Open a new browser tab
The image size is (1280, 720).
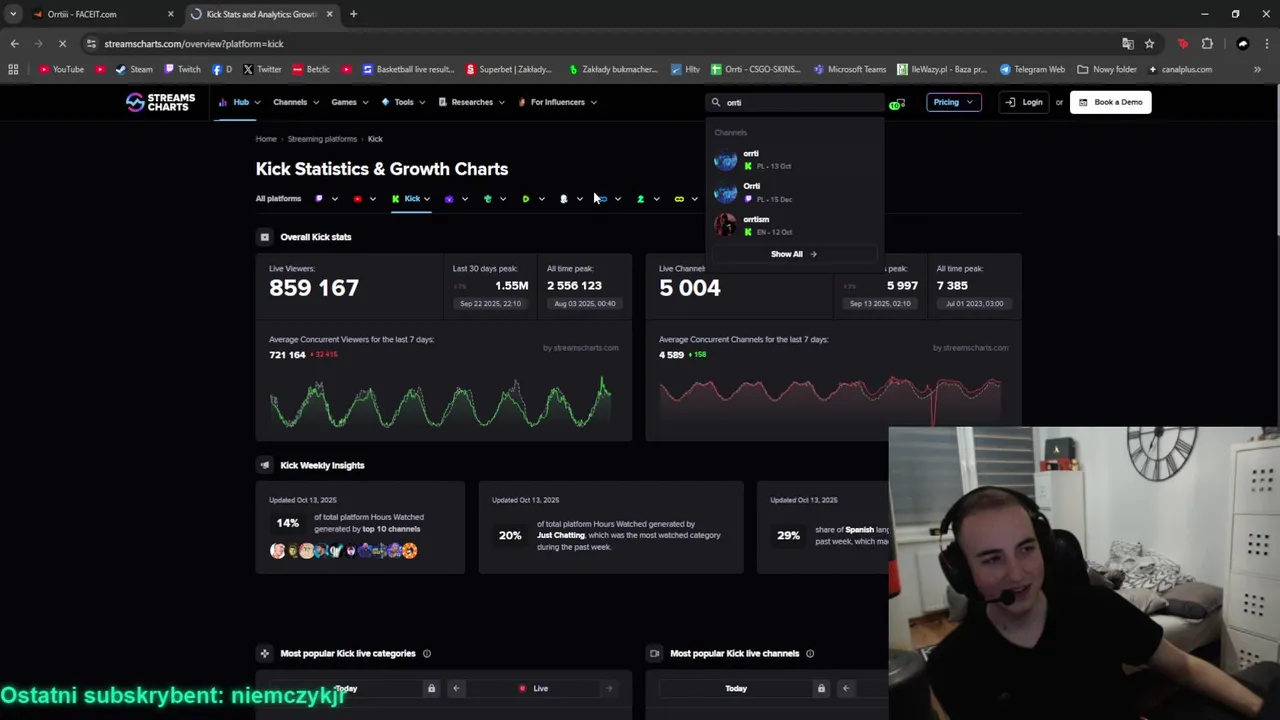tap(353, 14)
